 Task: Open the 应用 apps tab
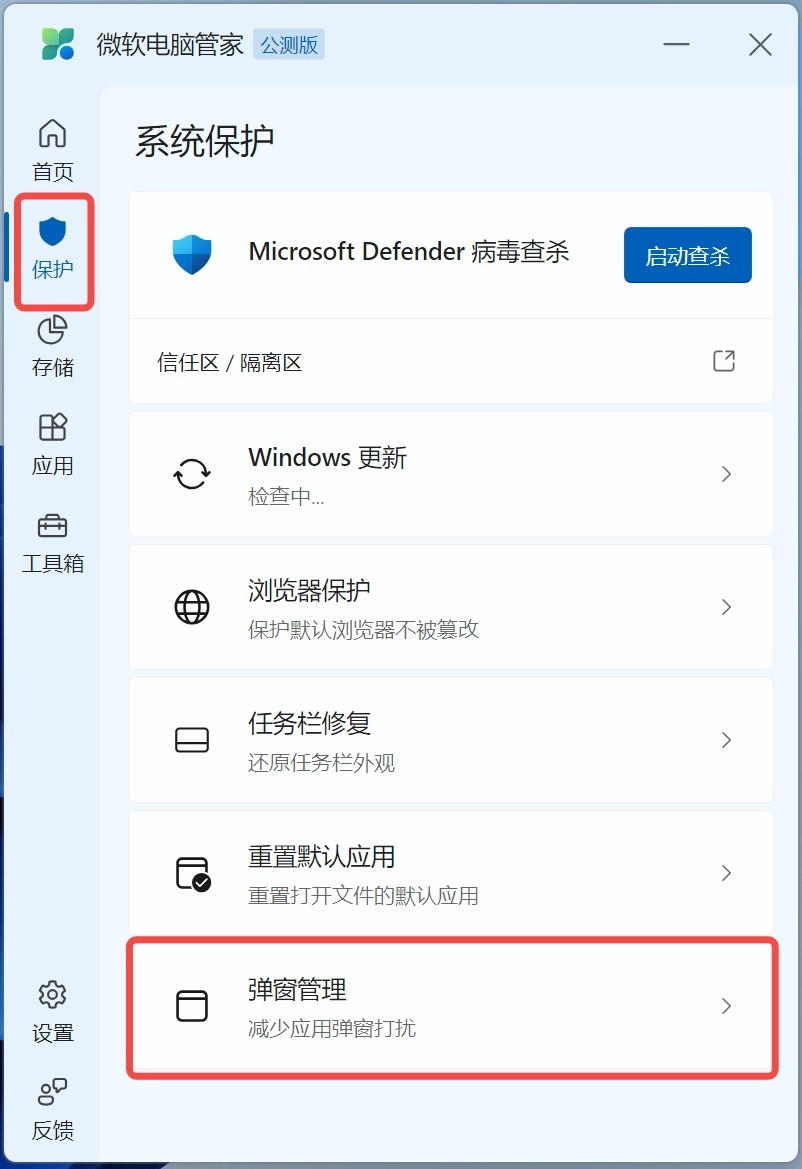pos(52,445)
